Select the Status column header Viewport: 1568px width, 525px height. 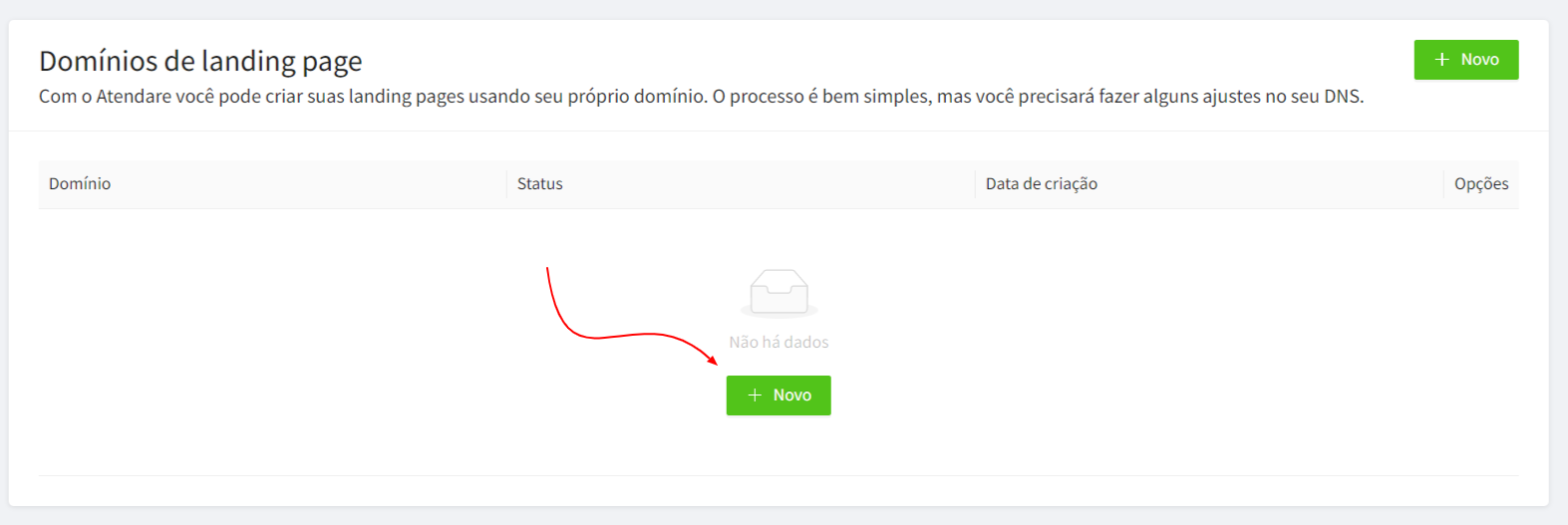pyautogui.click(x=540, y=183)
